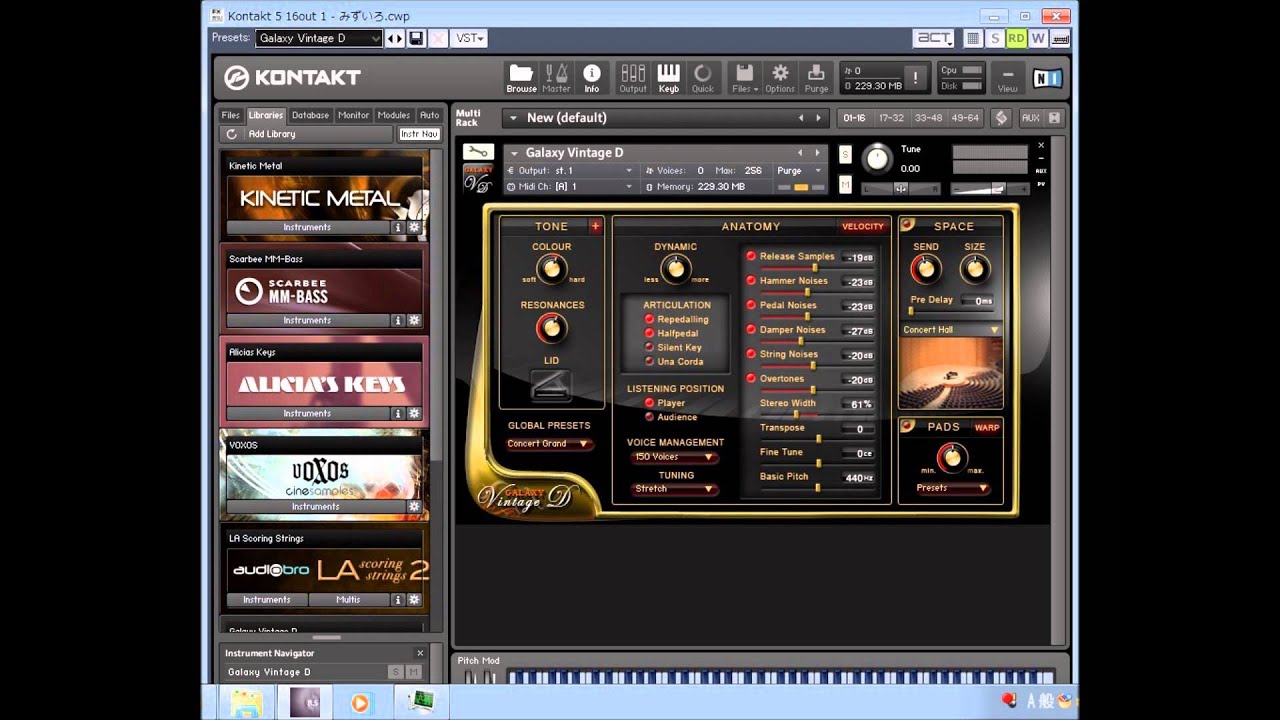This screenshot has width=1280, height=720.
Task: Click the Tune knob
Action: tap(877, 158)
